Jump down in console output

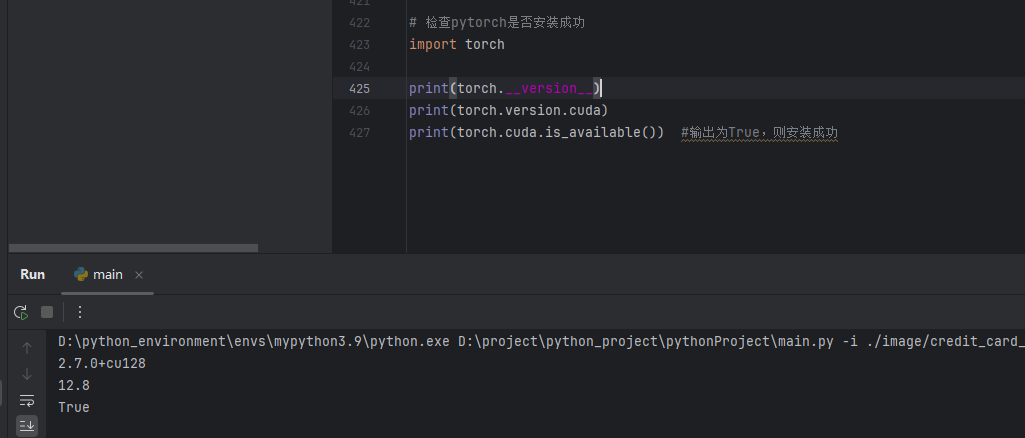coord(27,374)
